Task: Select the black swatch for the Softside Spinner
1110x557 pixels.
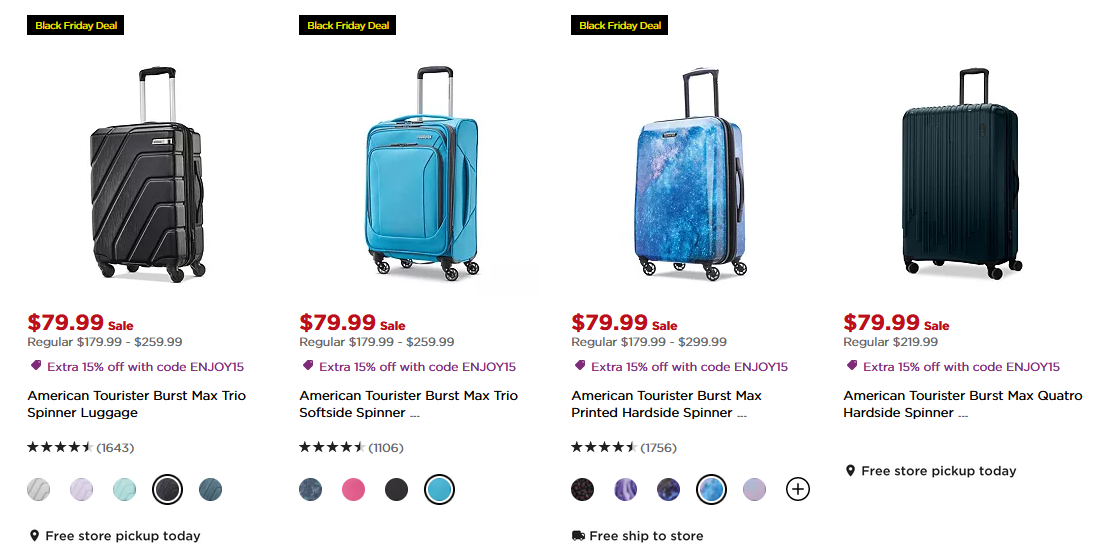Action: tap(396, 489)
